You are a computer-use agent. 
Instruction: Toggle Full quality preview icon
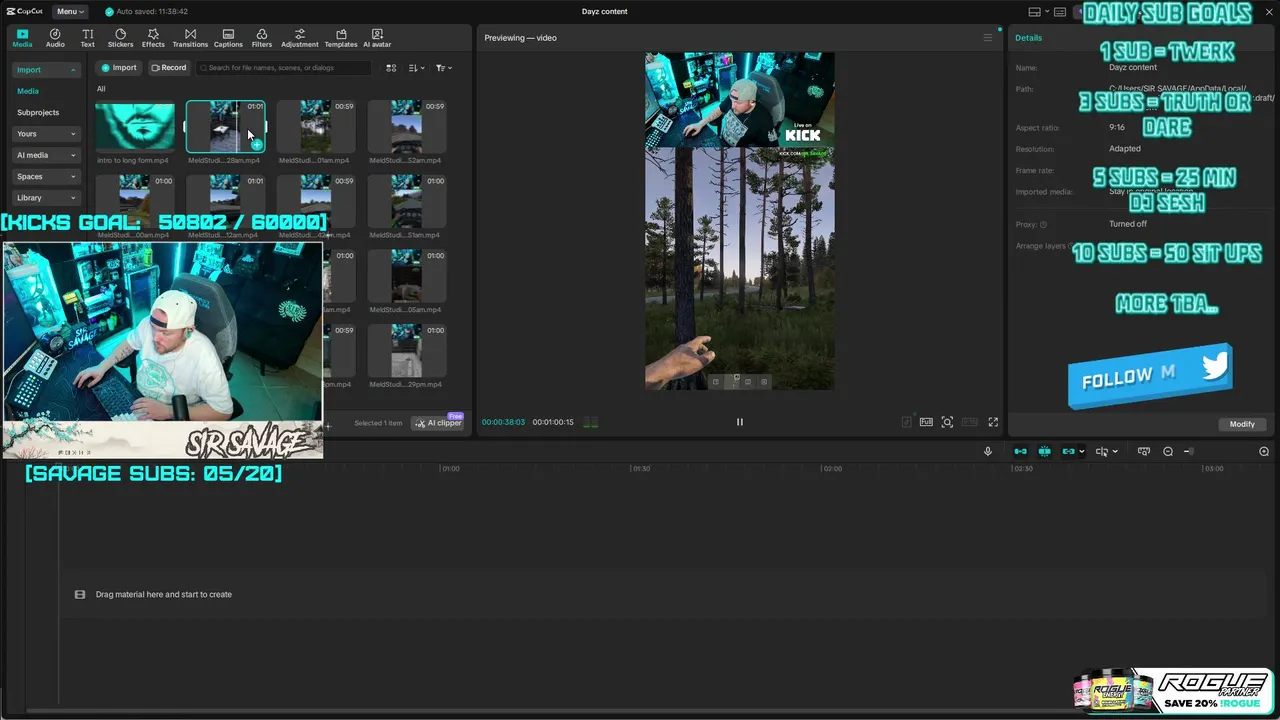pyautogui.click(x=926, y=422)
